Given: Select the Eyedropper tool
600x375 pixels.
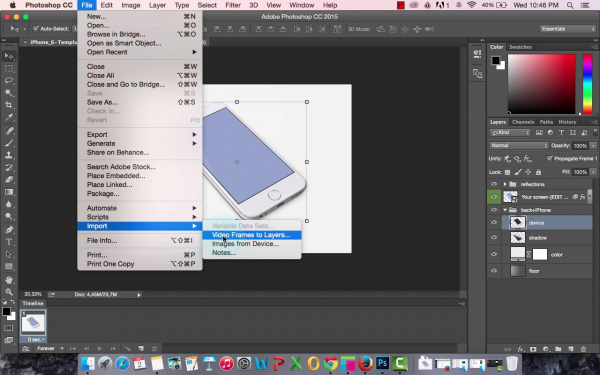Looking at the screenshot, I should pos(9,117).
